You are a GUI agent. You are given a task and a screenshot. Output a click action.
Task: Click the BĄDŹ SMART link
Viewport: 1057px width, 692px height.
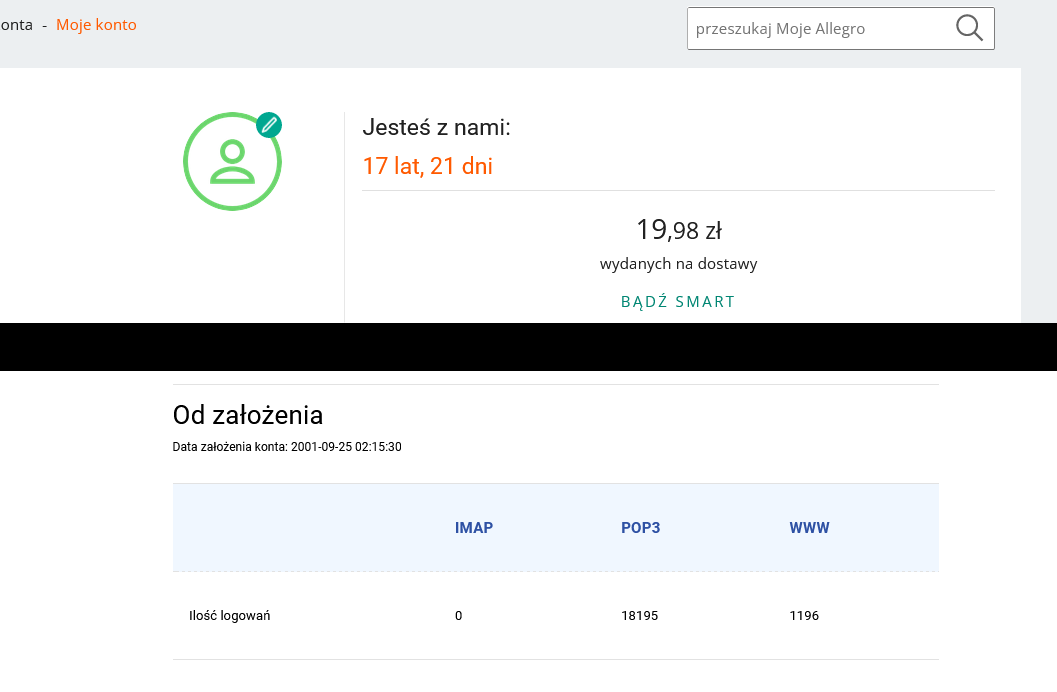[678, 302]
